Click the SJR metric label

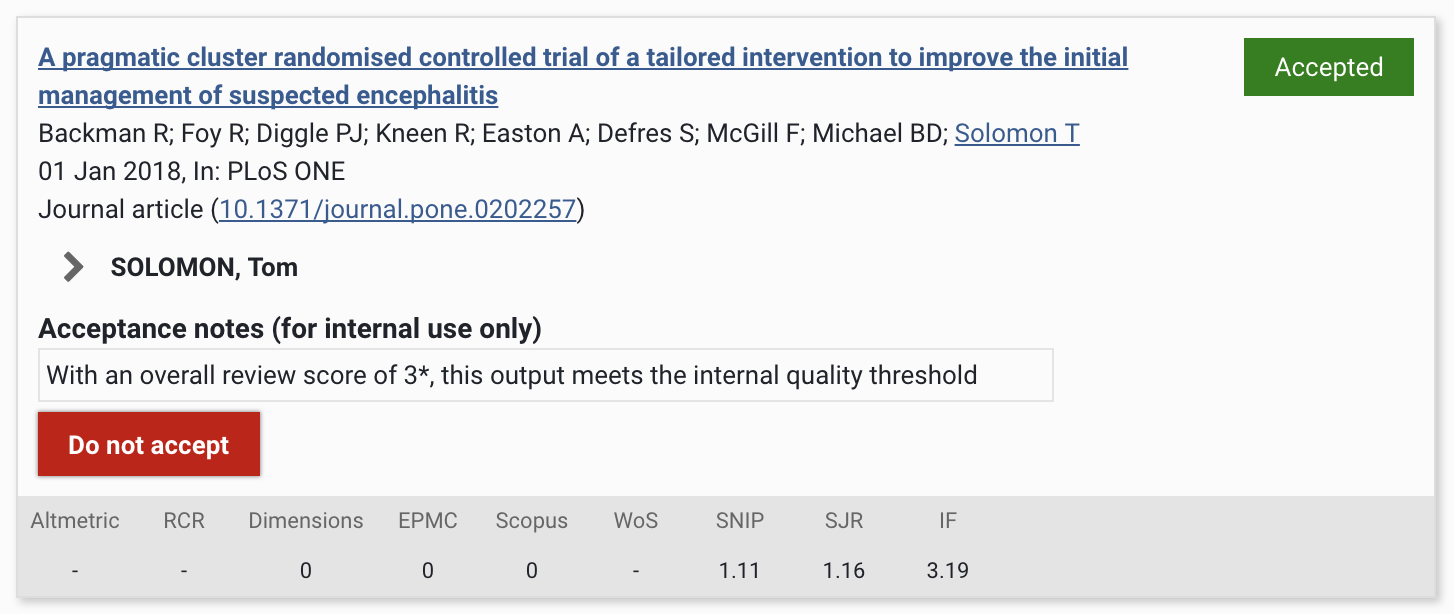point(844,520)
